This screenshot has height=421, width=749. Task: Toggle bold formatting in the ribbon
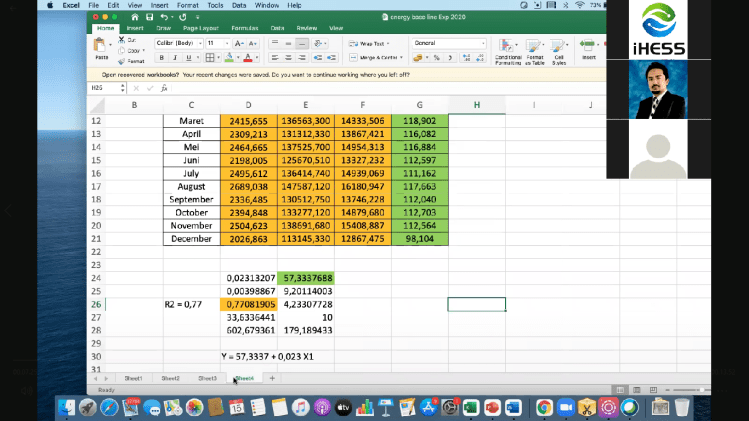(161, 58)
